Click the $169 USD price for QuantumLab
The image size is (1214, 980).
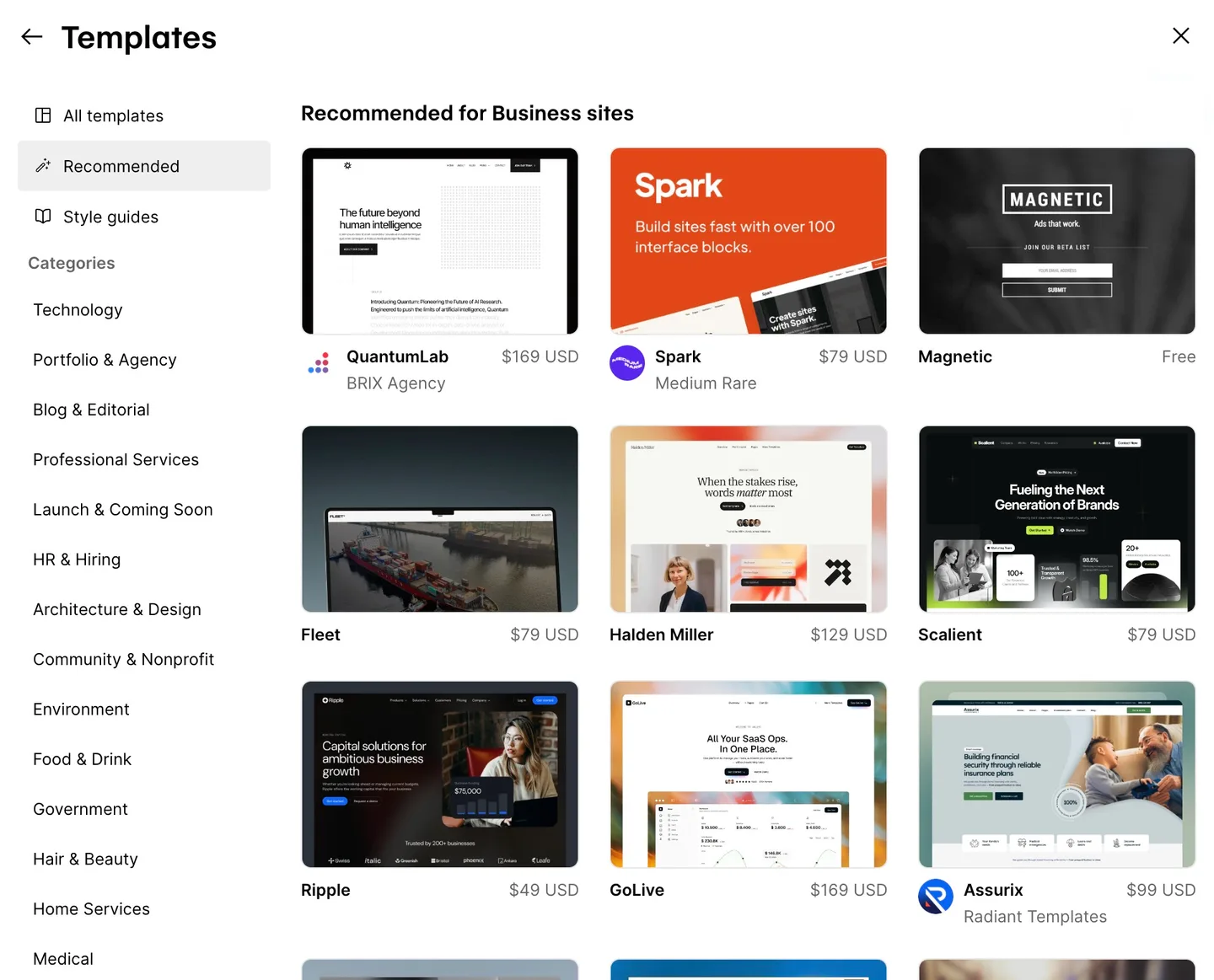click(540, 356)
